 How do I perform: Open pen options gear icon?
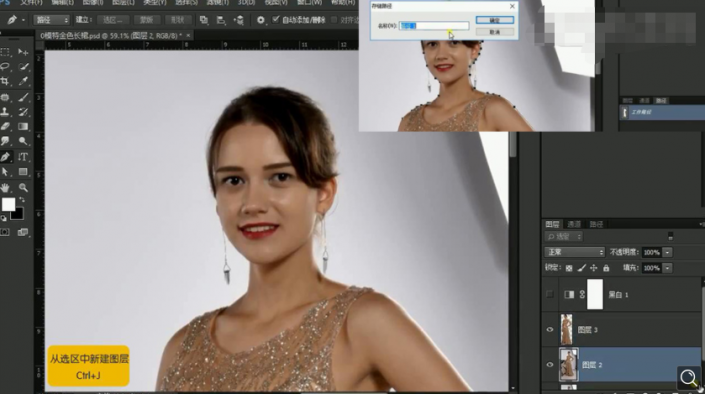click(260, 20)
